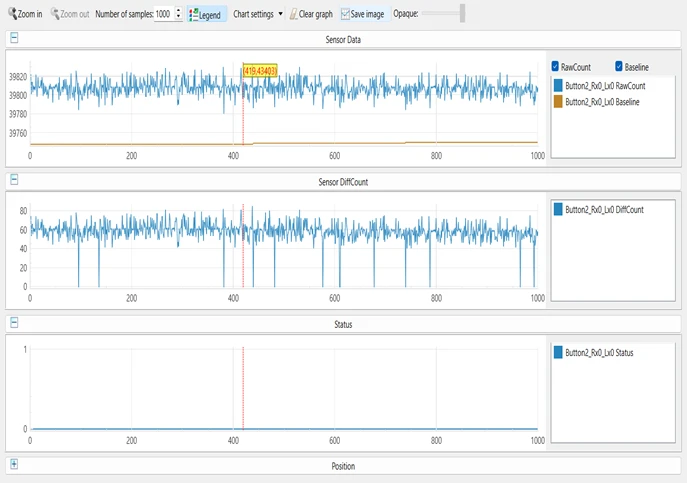
Task: Collapse the Status panel
Action: [x=14, y=324]
